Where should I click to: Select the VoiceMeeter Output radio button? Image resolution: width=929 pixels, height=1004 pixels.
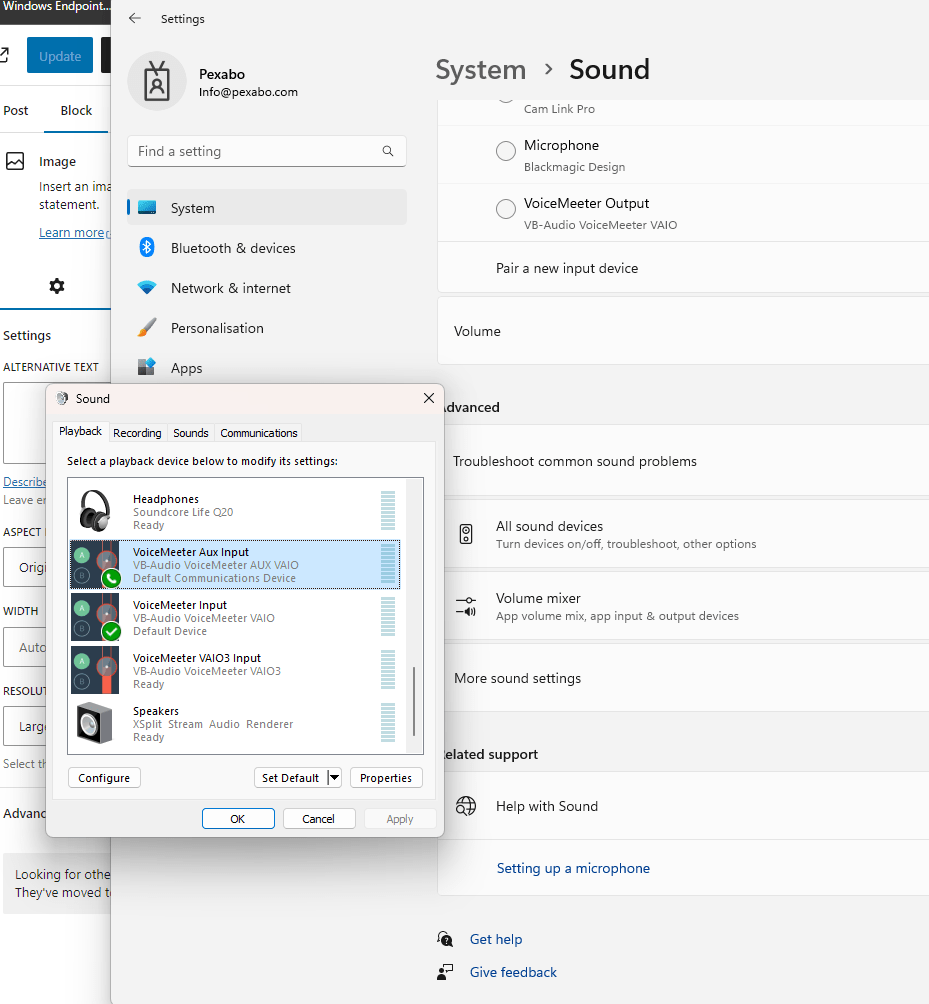(x=506, y=209)
